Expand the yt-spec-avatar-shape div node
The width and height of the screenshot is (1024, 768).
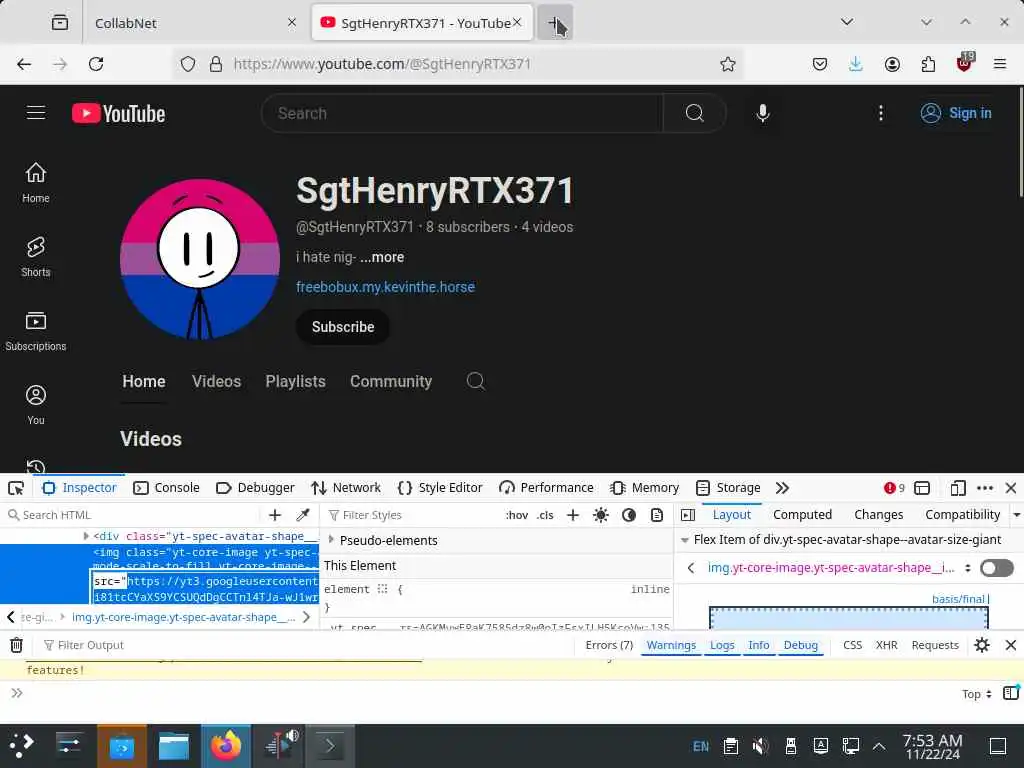(86, 536)
